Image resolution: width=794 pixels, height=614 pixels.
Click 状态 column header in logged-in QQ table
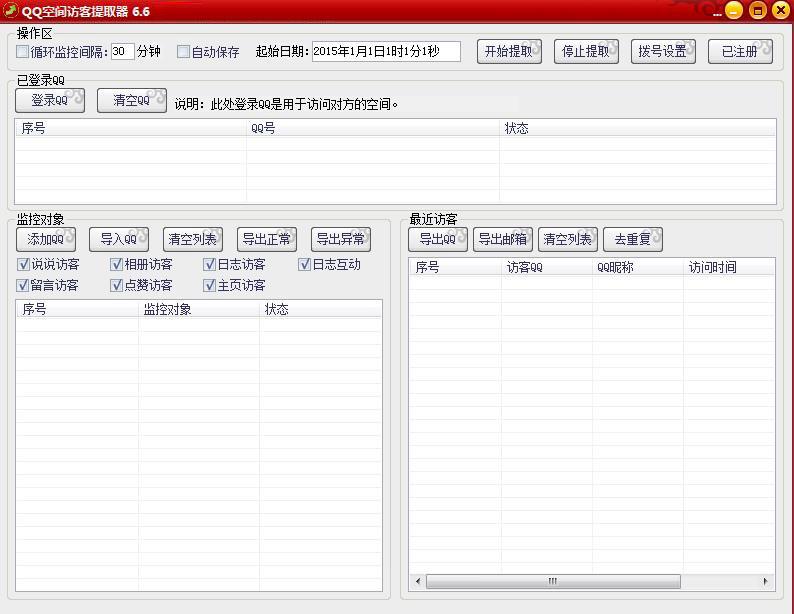[638, 128]
